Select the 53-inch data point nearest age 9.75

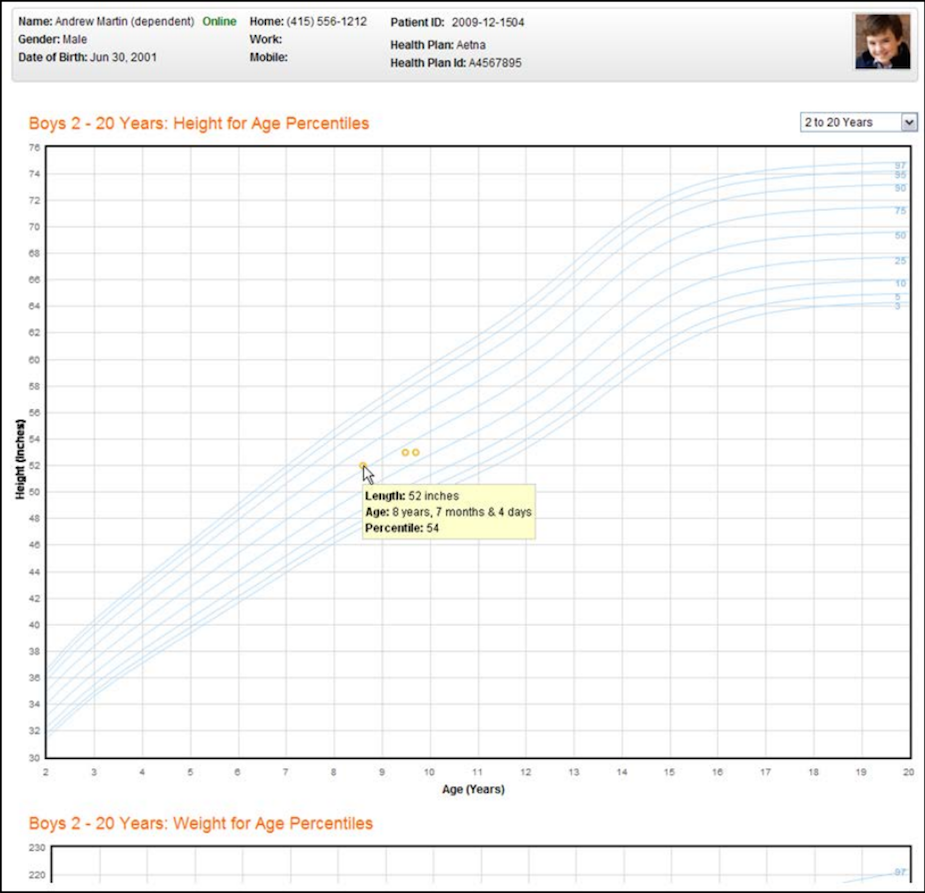(x=416, y=452)
